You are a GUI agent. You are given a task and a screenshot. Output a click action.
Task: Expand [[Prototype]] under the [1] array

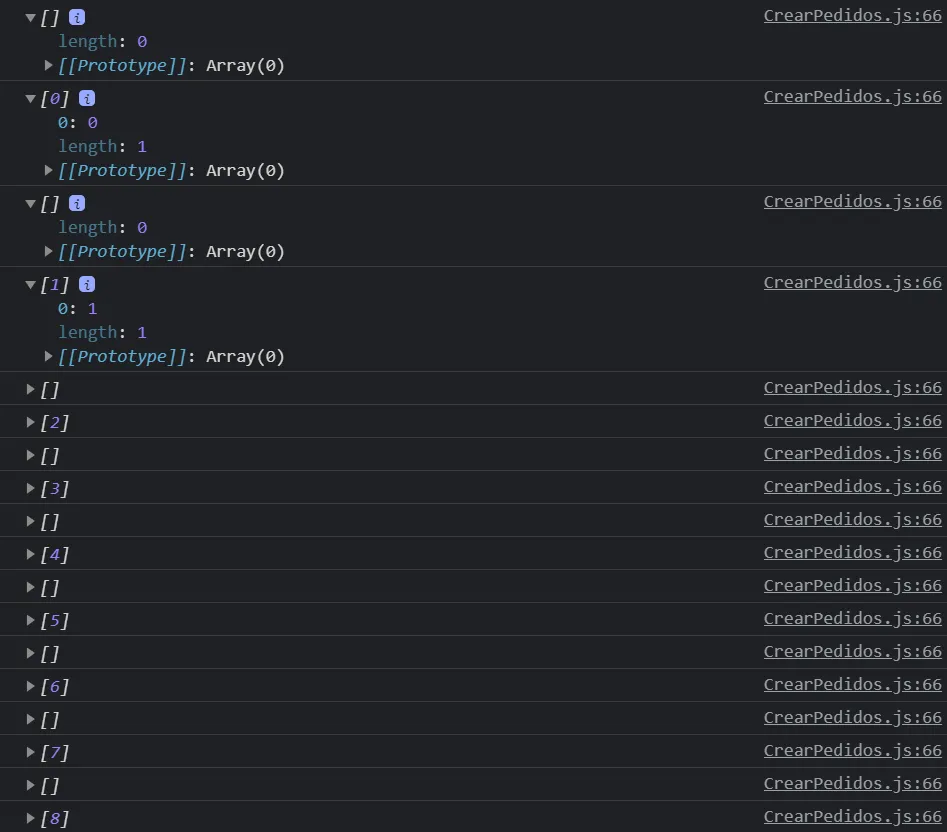click(49, 356)
